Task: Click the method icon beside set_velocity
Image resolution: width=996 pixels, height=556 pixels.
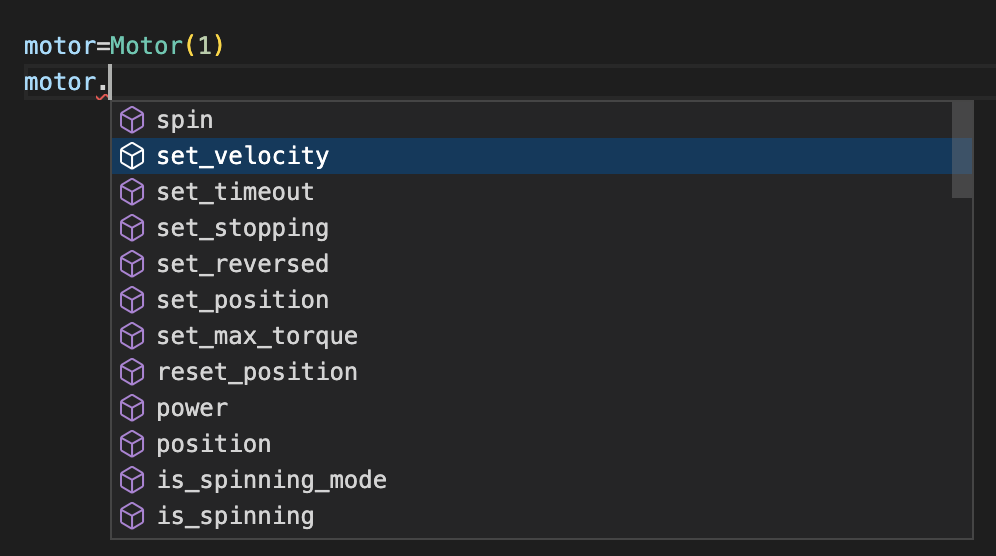Action: click(132, 156)
